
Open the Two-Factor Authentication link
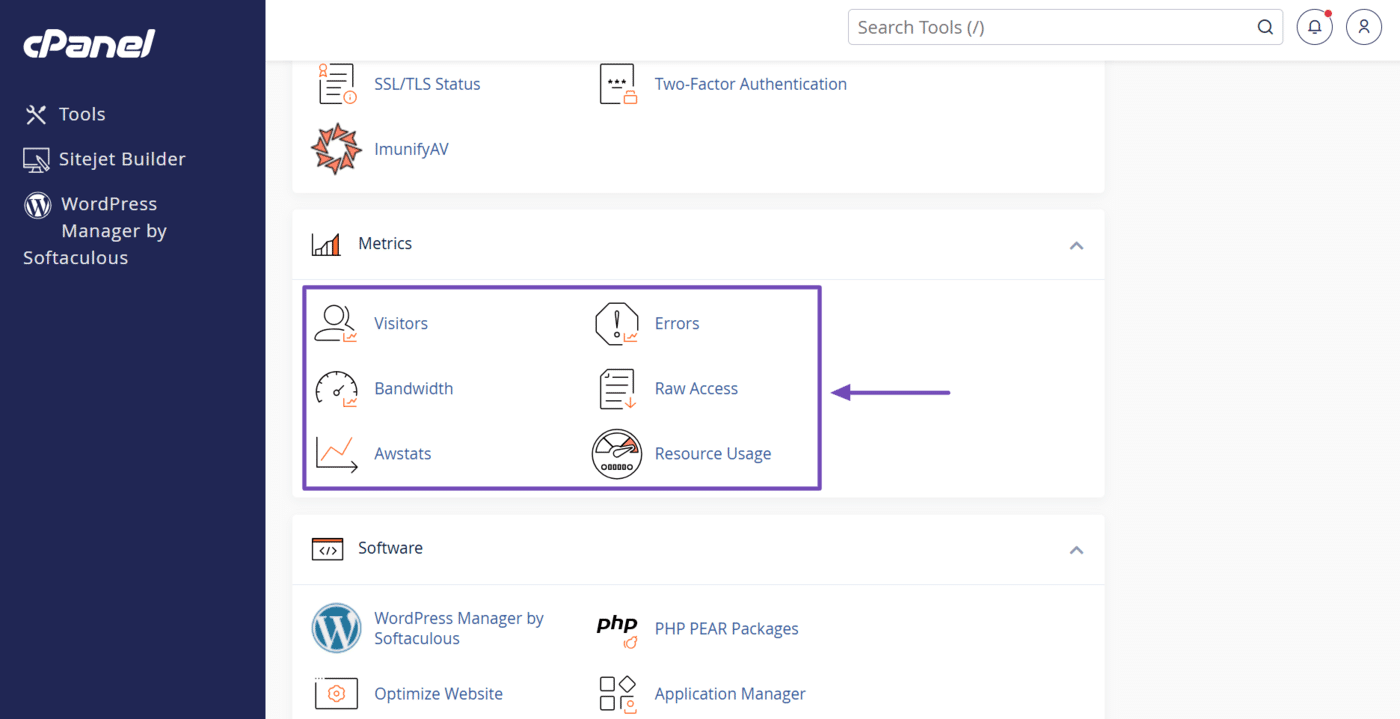(750, 84)
